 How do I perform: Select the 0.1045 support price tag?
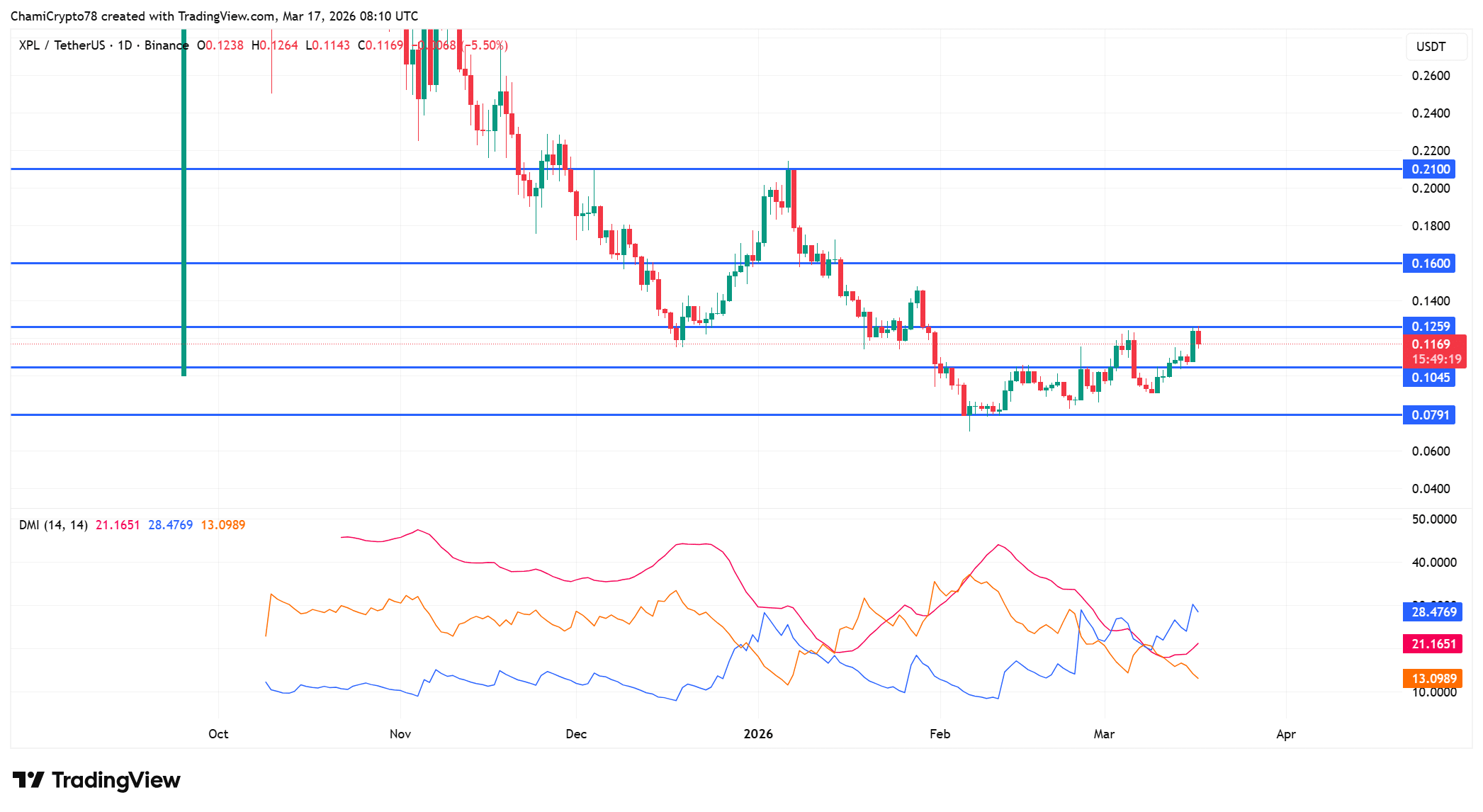(1429, 378)
